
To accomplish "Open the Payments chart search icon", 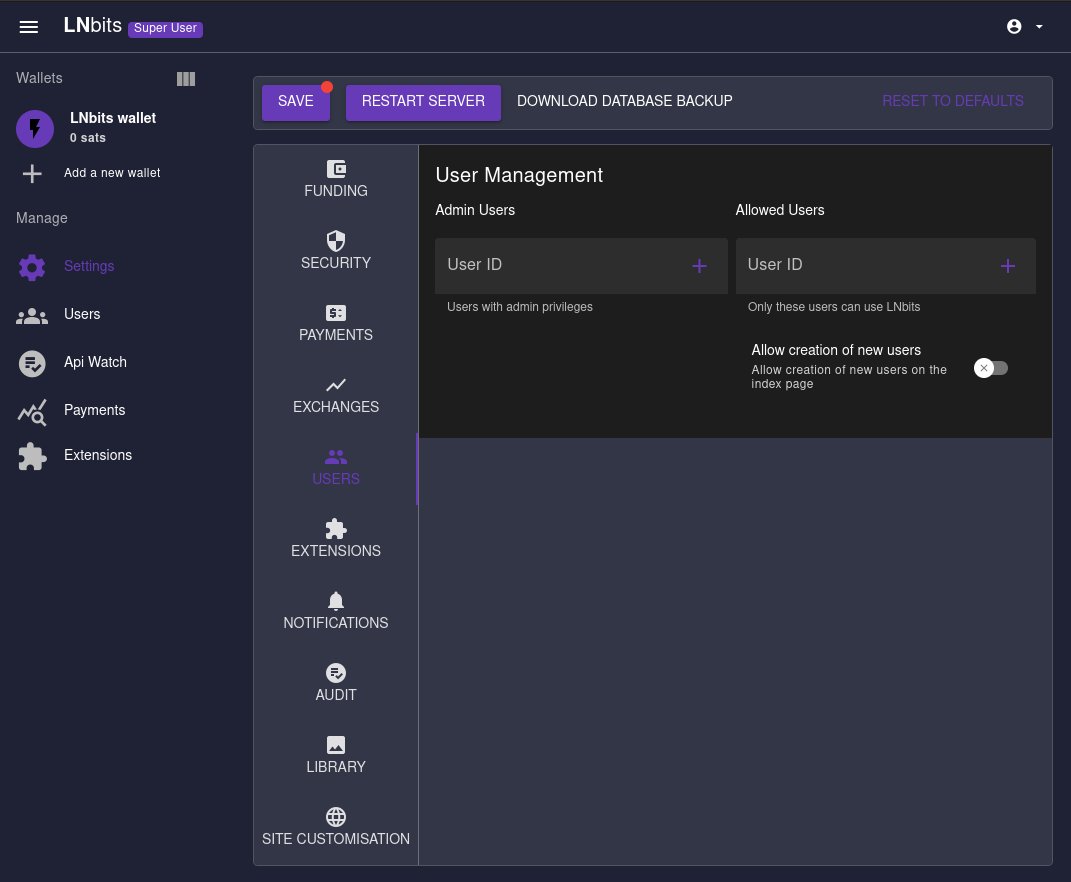I will [x=32, y=412].
